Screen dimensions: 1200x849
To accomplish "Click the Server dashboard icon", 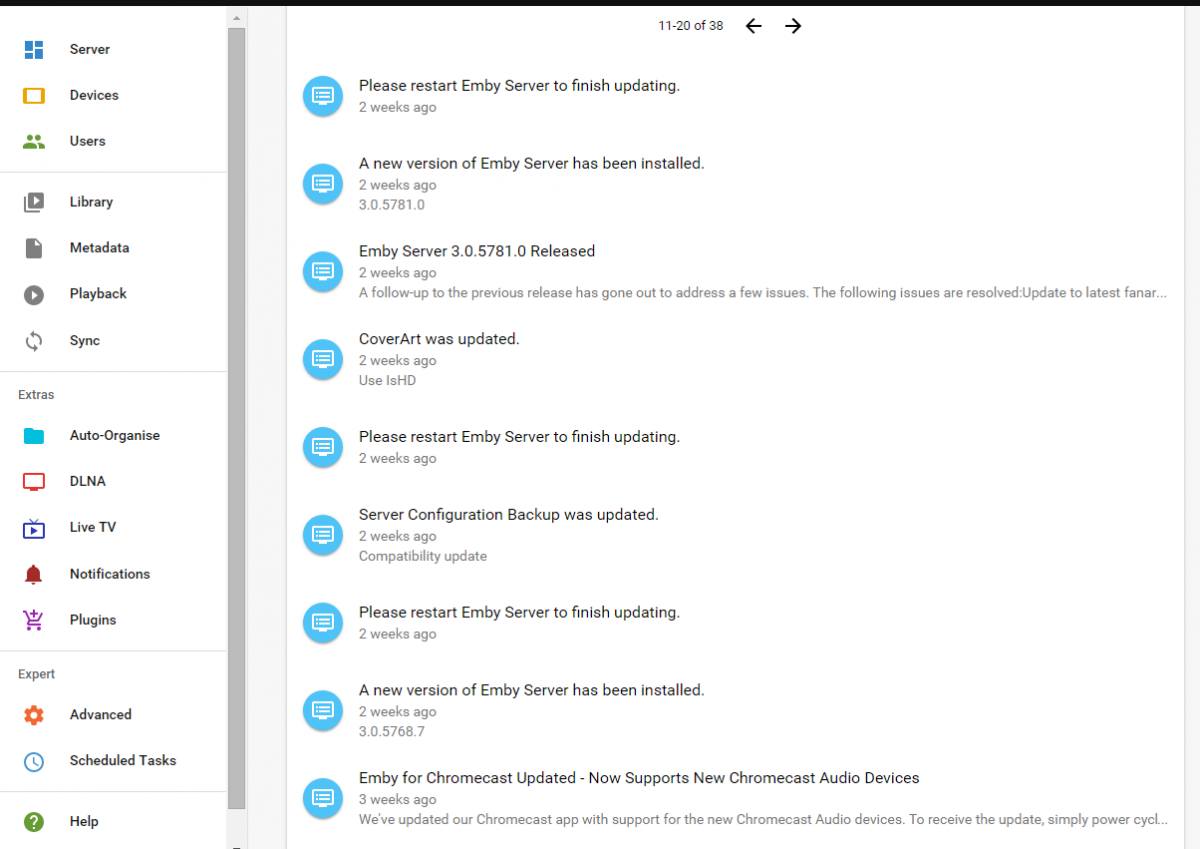I will click(x=34, y=49).
